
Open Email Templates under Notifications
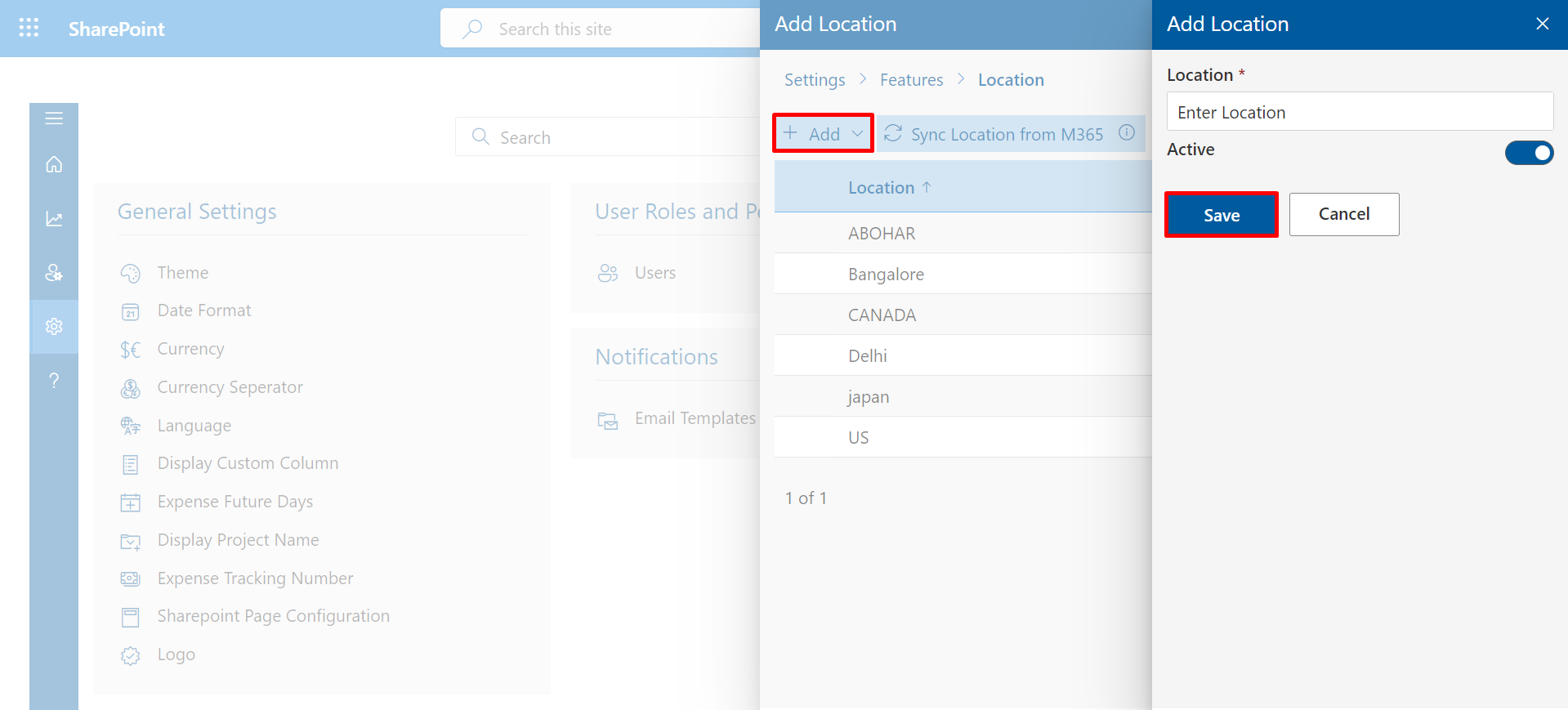[x=695, y=418]
